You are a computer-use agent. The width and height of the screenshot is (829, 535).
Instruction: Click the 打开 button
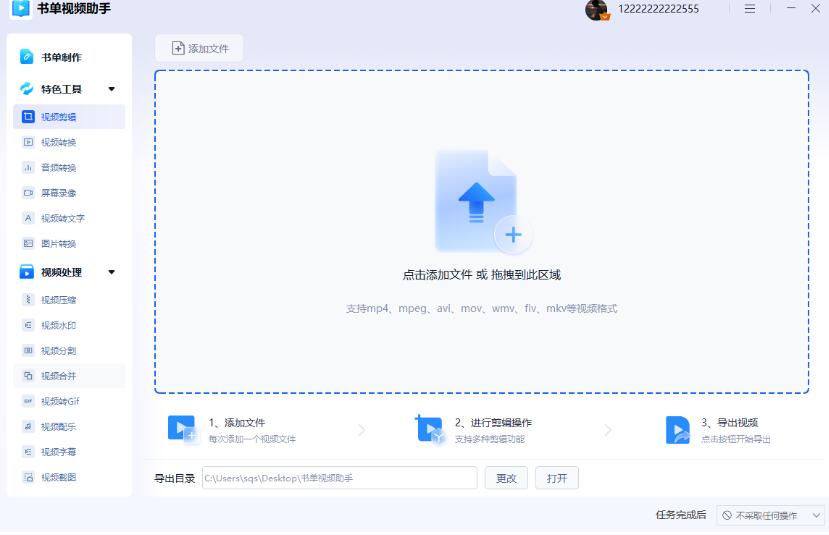coord(557,478)
